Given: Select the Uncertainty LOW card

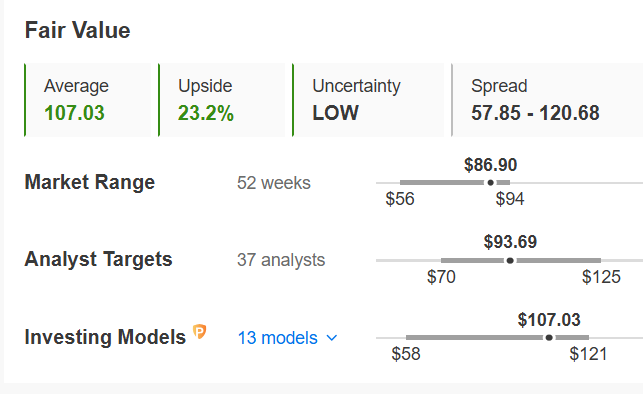Looking at the screenshot, I should [368, 100].
